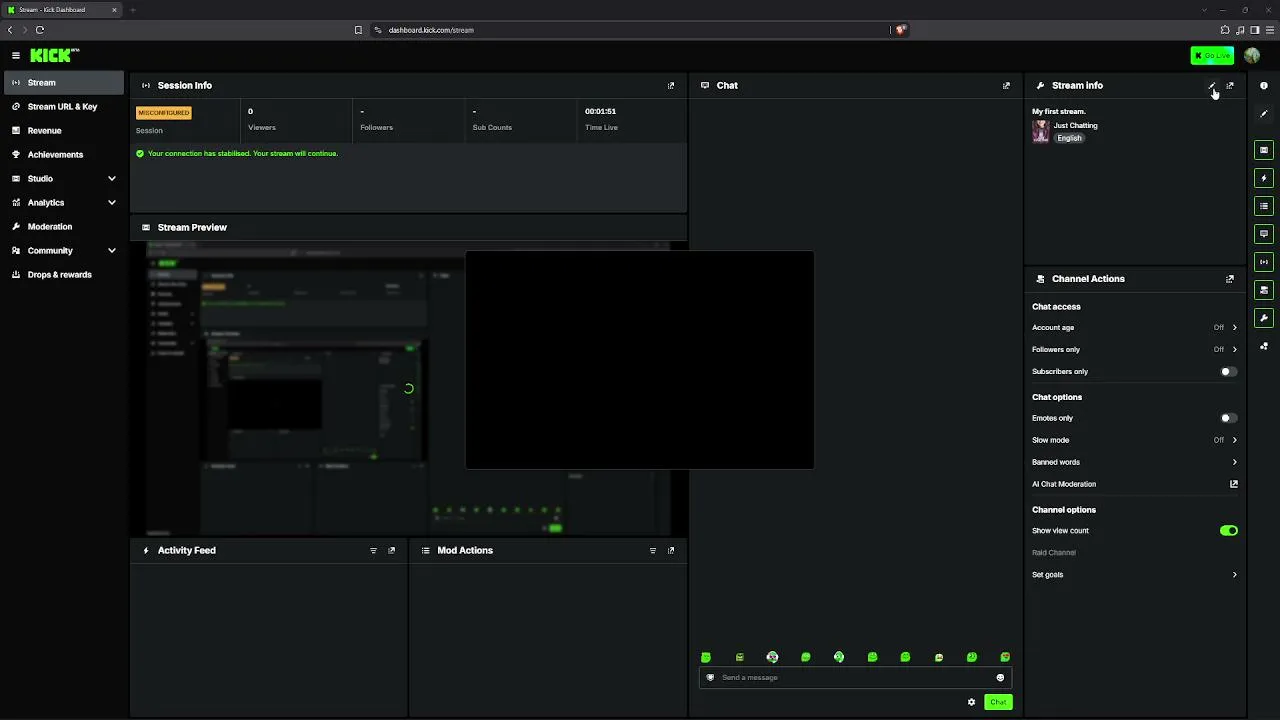Click the 00:01:51 Time Live value
This screenshot has width=1280, height=720.
point(600,112)
